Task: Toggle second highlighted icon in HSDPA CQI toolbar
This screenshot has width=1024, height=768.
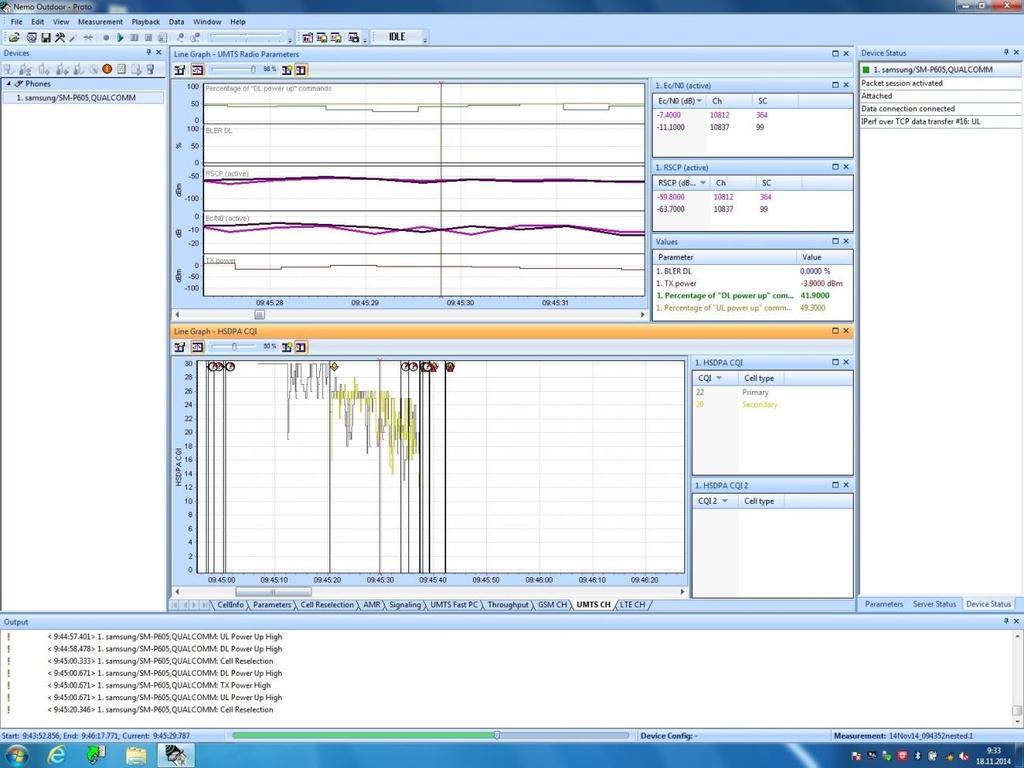Action: pos(197,347)
